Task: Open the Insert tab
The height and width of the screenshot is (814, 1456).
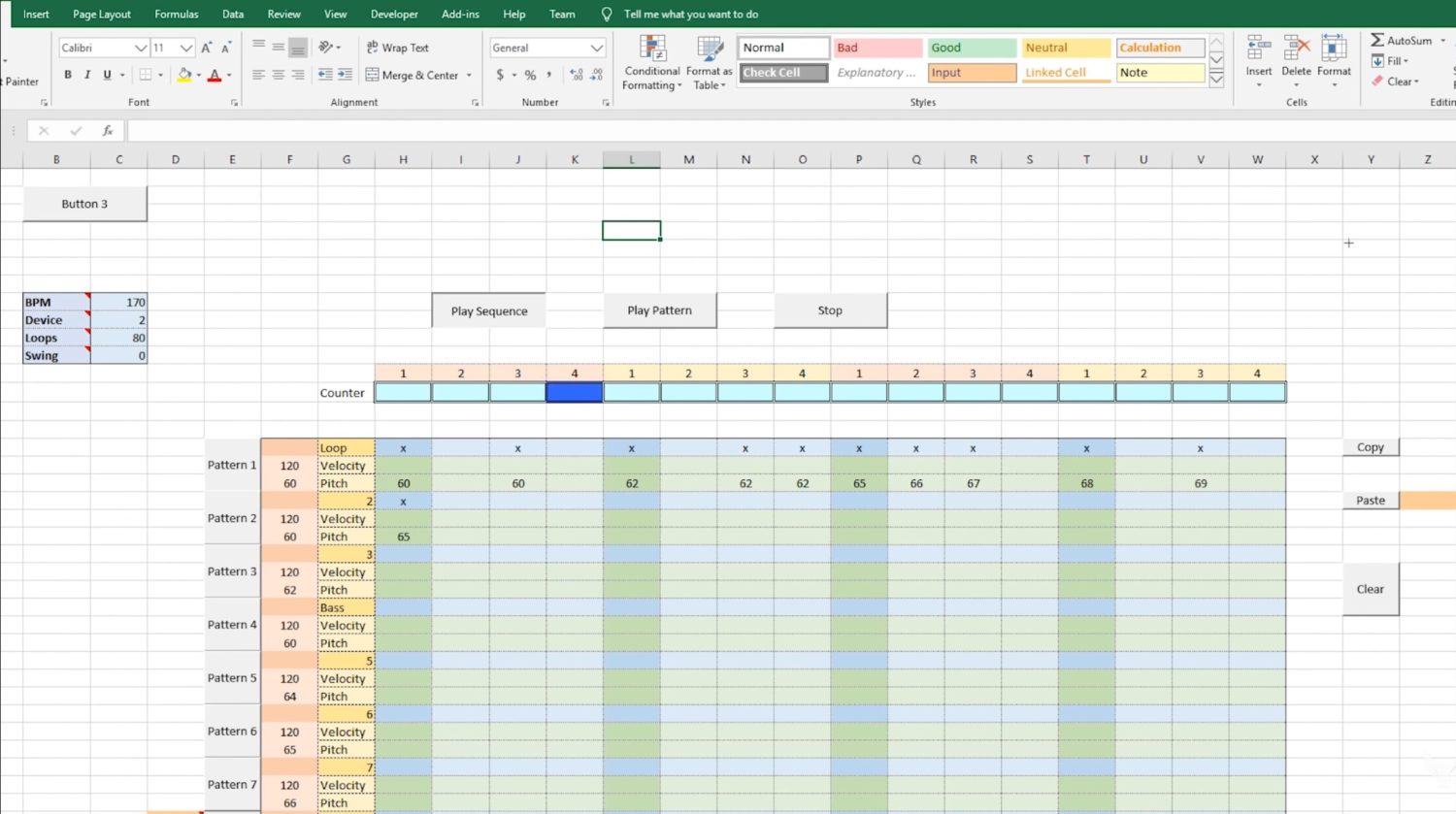Action: pos(36,15)
